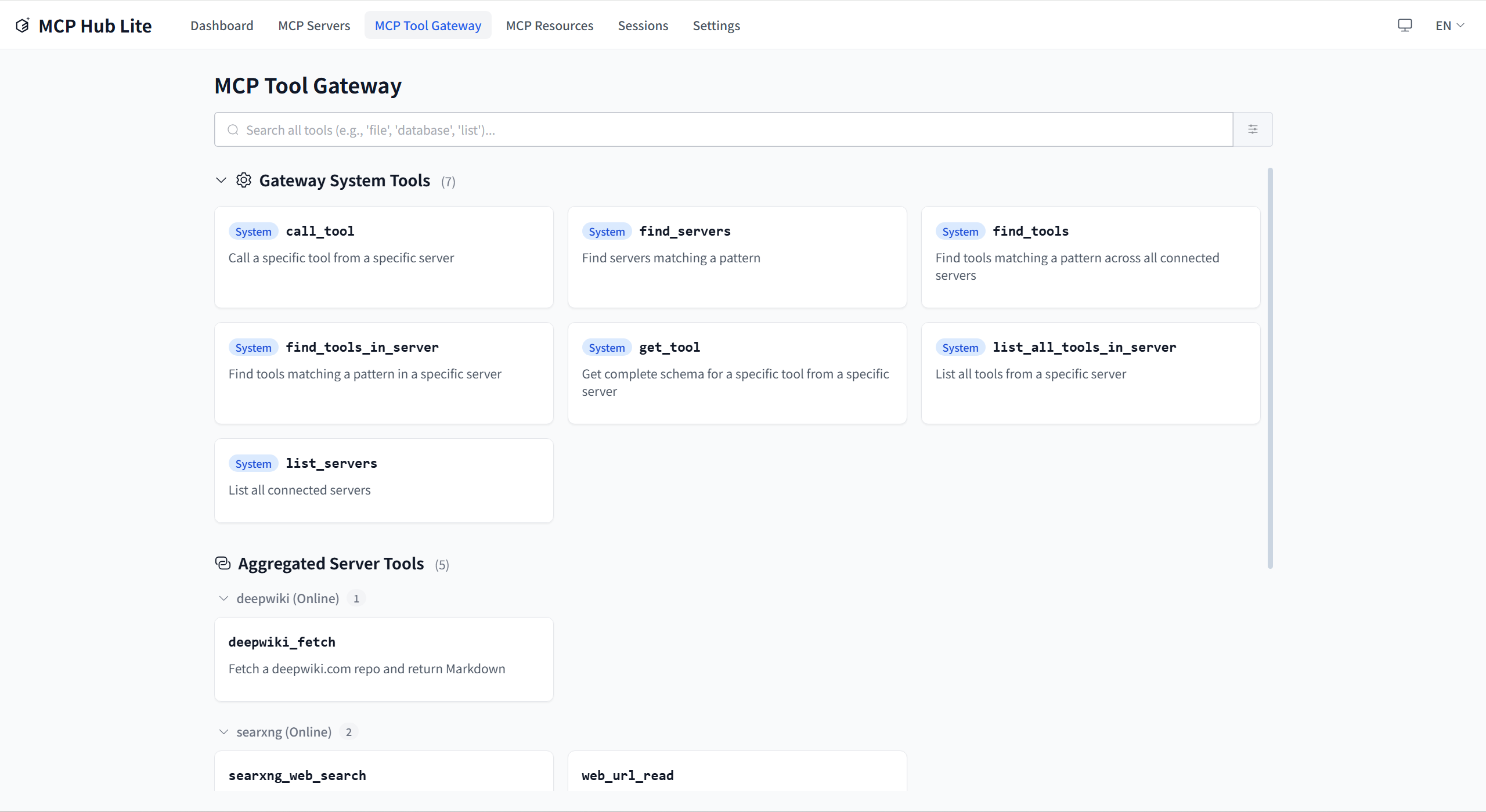Collapse the deepwiki (Online) server group
Viewport: 1486px width, 812px height.
point(223,598)
